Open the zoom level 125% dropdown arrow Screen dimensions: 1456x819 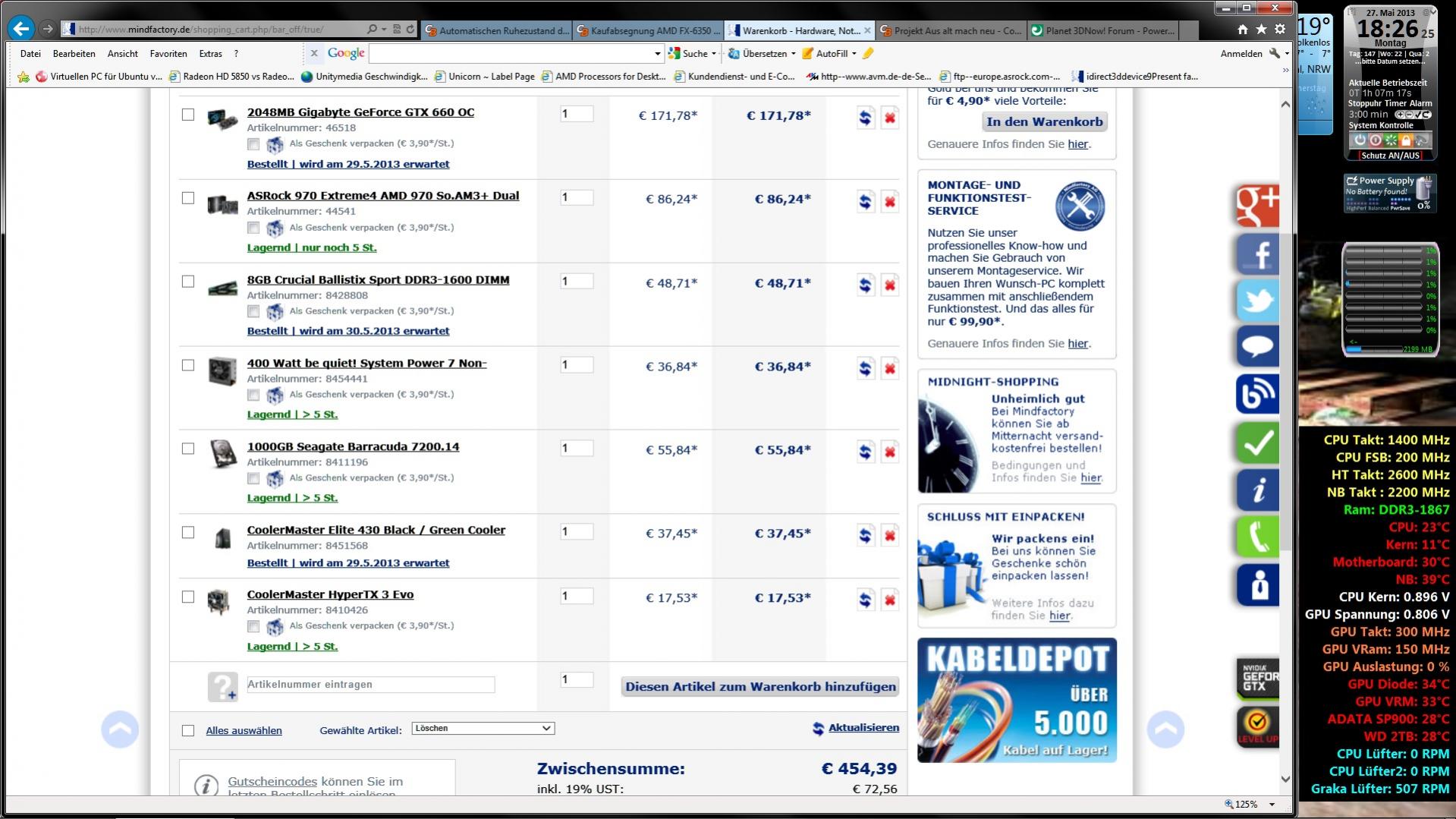[x=1272, y=804]
